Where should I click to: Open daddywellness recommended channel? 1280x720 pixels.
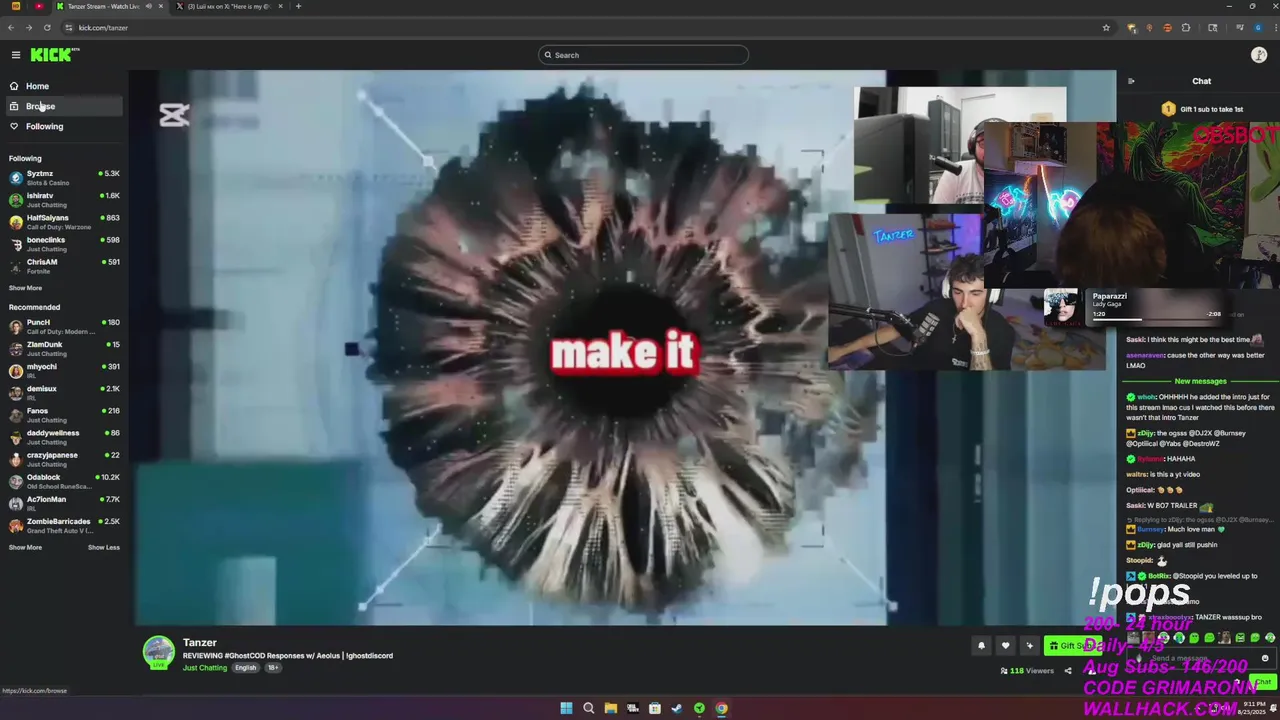64,437
